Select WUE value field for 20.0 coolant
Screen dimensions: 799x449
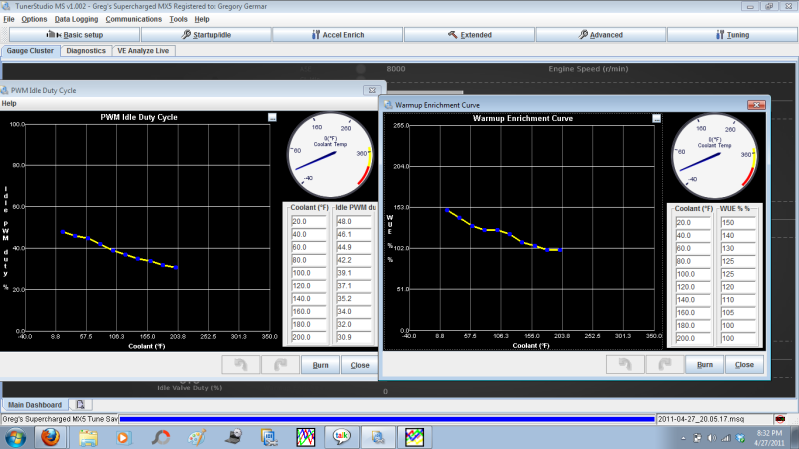click(x=735, y=222)
